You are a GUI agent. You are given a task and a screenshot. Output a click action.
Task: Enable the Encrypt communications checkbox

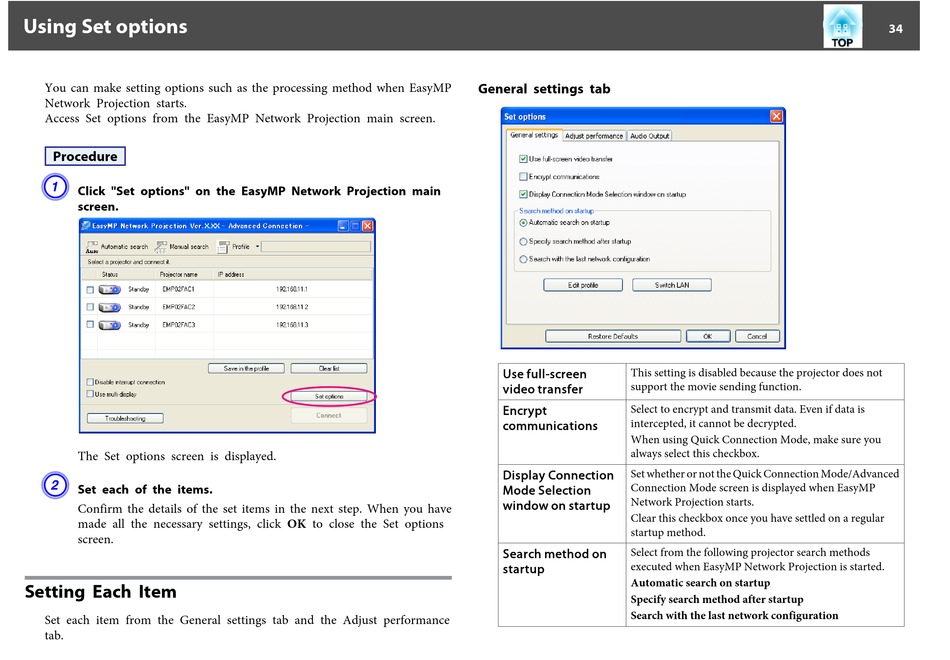[523, 176]
